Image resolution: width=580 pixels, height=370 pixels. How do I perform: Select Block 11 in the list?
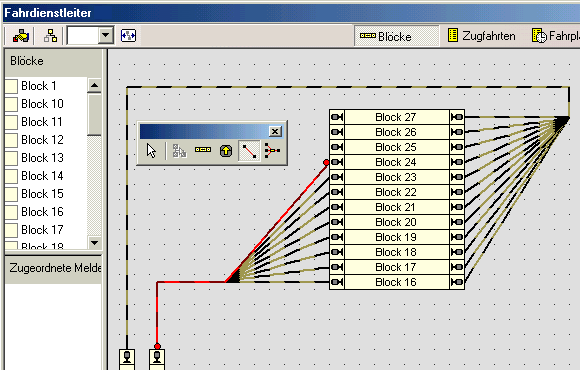(41, 122)
